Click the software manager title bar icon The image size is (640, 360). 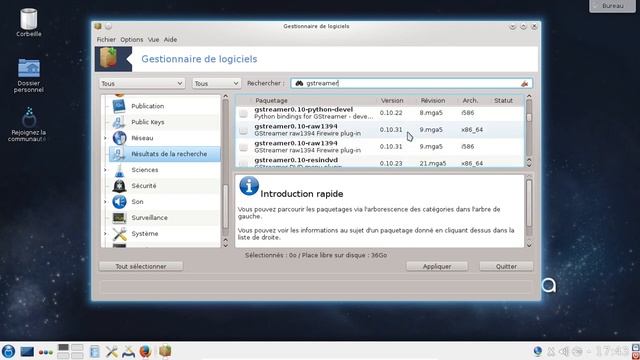[x=98, y=27]
